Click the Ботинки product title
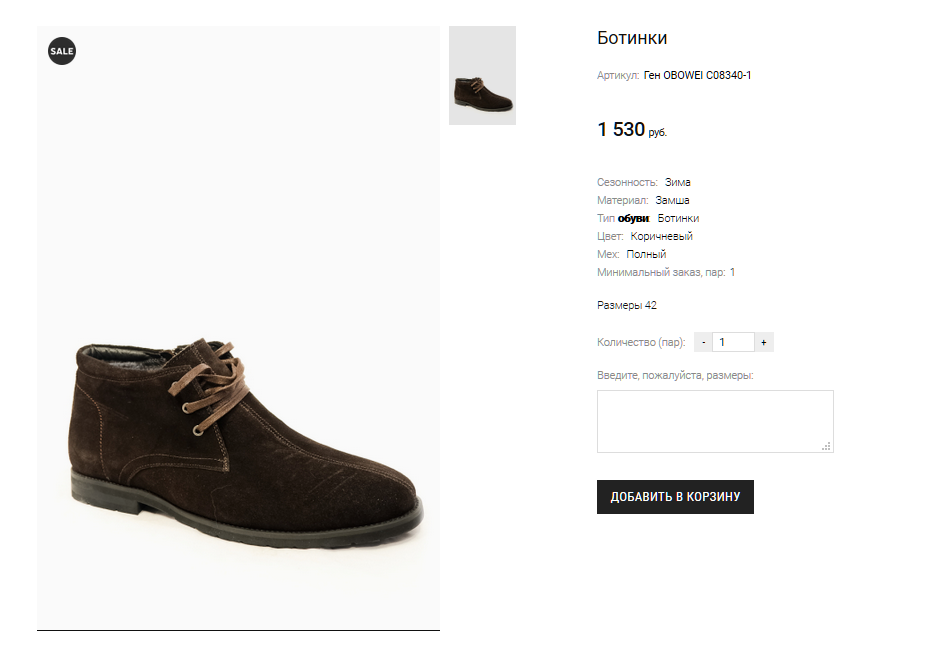The image size is (927, 664). pos(632,39)
